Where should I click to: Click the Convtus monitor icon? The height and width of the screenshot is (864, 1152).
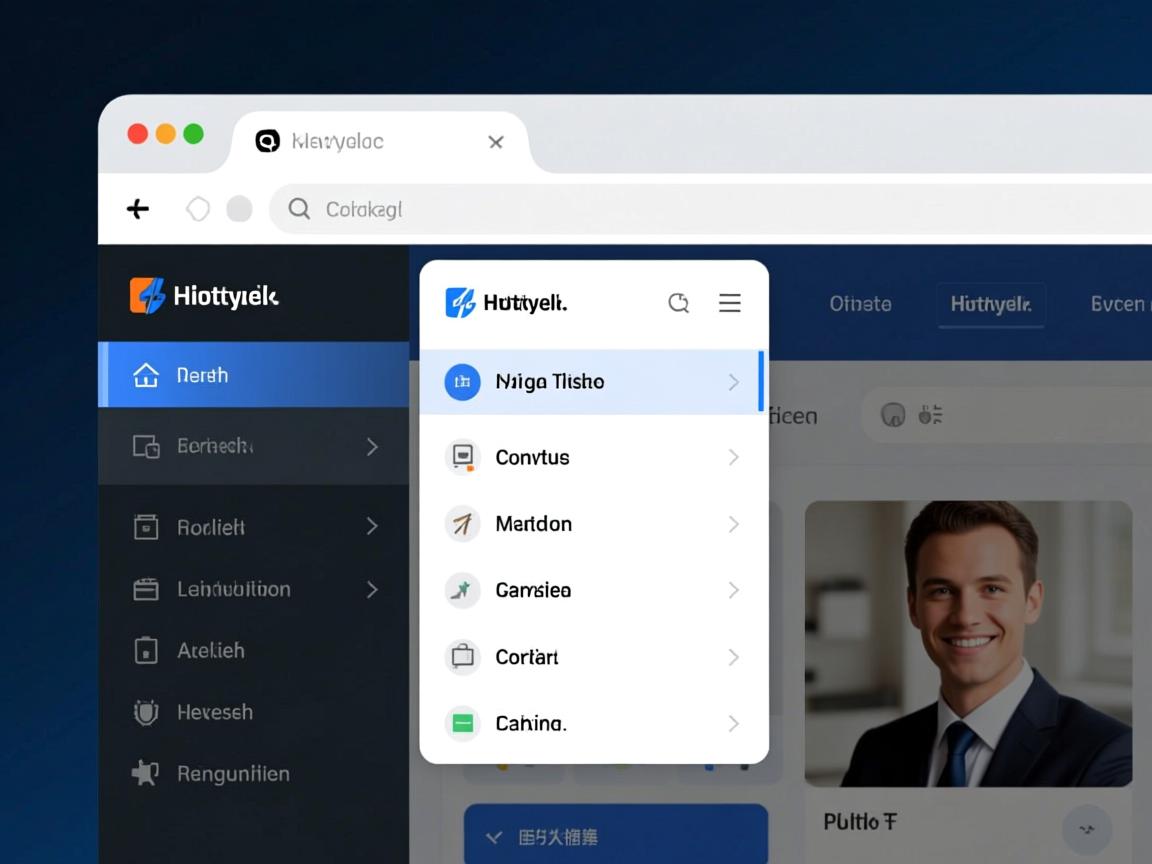(462, 457)
